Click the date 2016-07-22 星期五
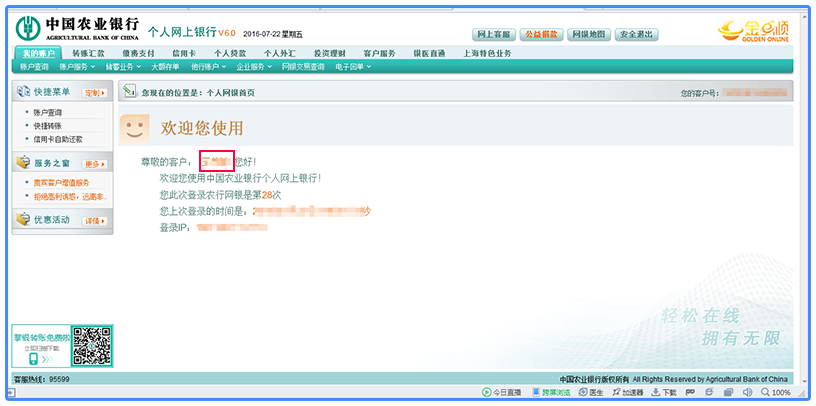This screenshot has width=816, height=406. point(273,34)
